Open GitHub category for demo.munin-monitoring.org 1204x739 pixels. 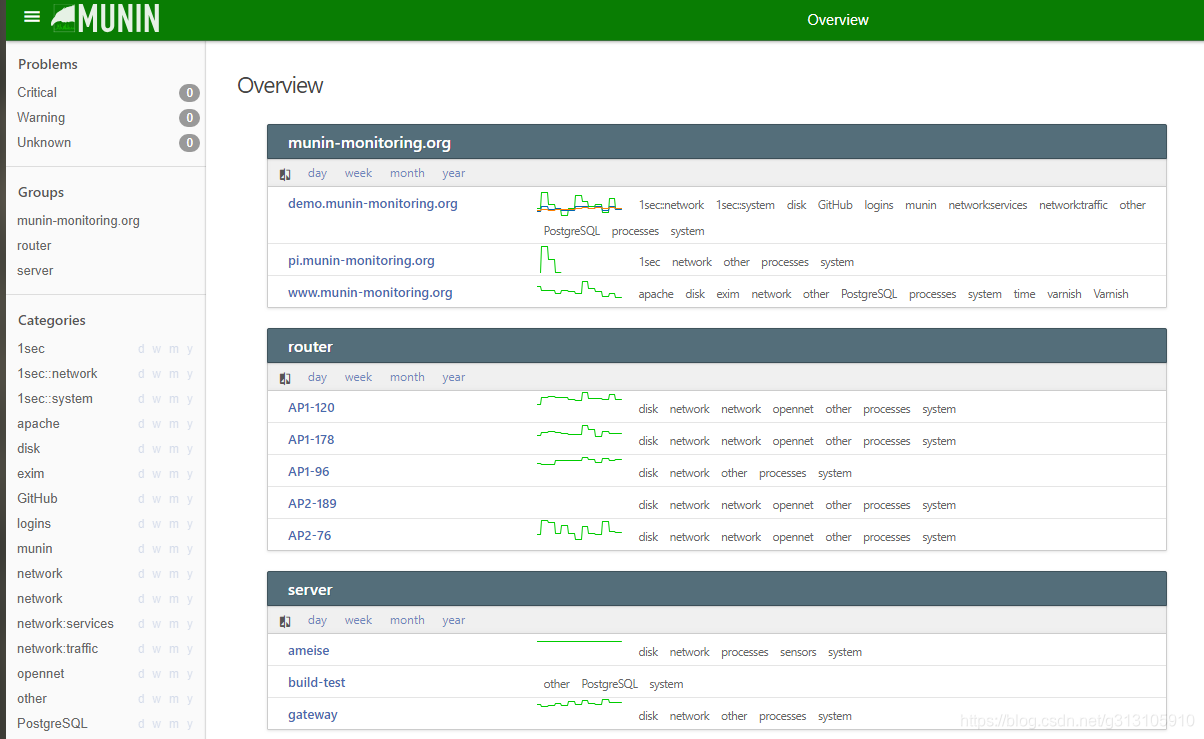(x=835, y=205)
